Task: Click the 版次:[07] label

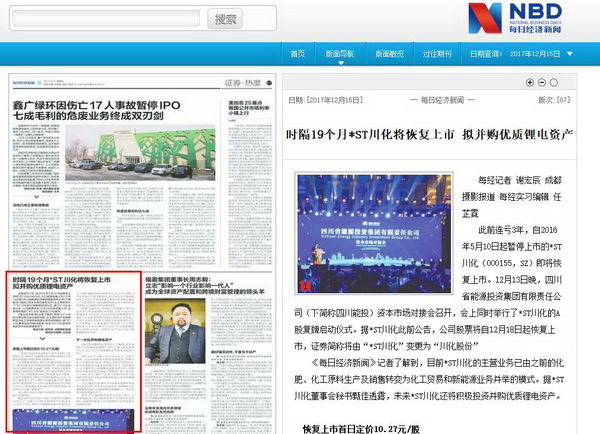Action: coord(554,100)
